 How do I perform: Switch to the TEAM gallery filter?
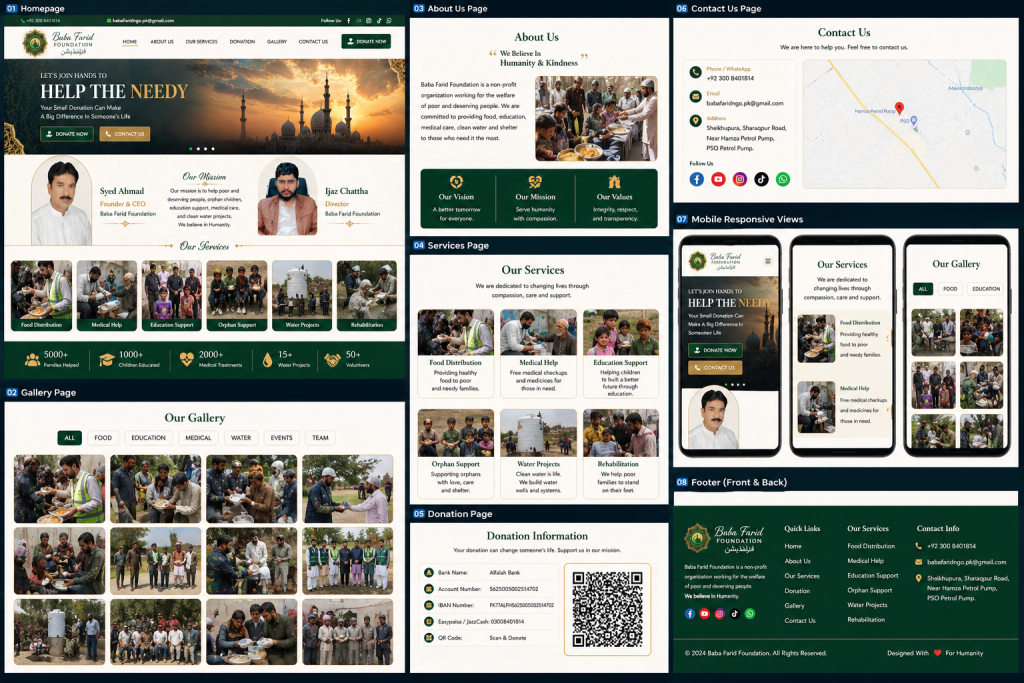point(320,438)
